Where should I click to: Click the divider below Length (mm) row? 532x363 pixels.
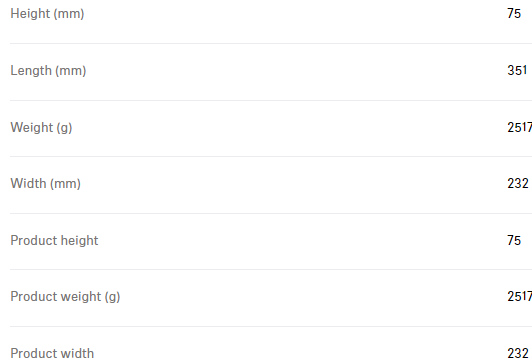click(x=271, y=100)
